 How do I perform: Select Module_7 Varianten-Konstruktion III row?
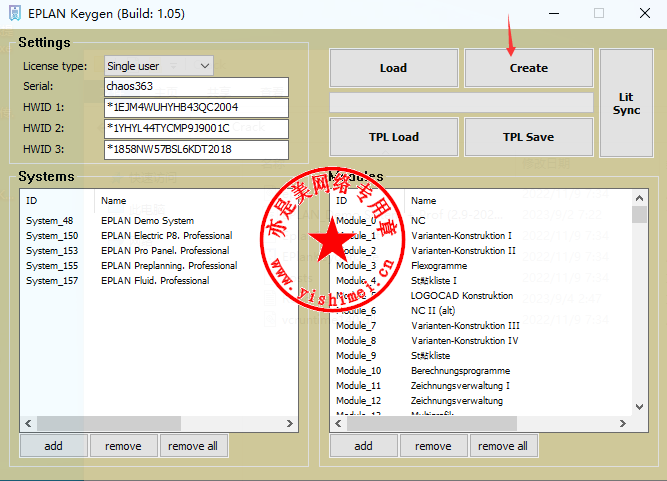point(481,326)
